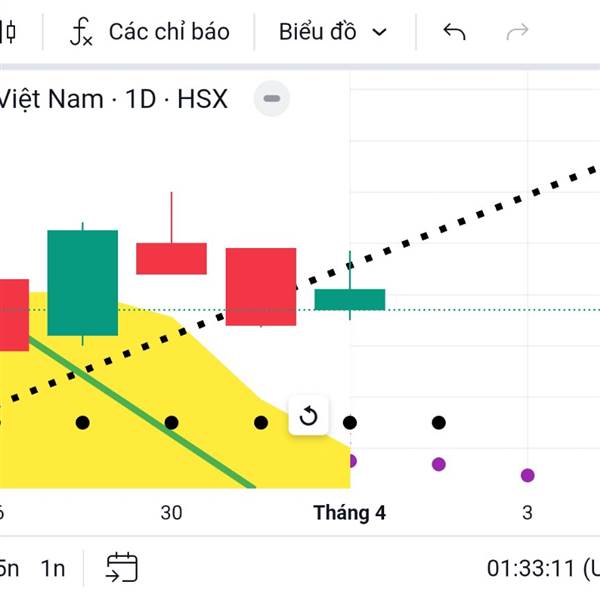The width and height of the screenshot is (600, 600).
Task: Select the 1n time range
Action: tap(53, 568)
